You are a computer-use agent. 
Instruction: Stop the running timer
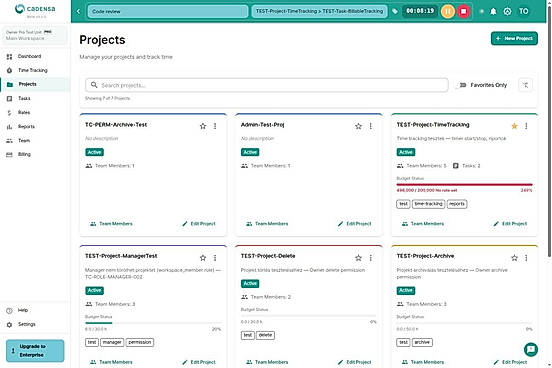(464, 11)
